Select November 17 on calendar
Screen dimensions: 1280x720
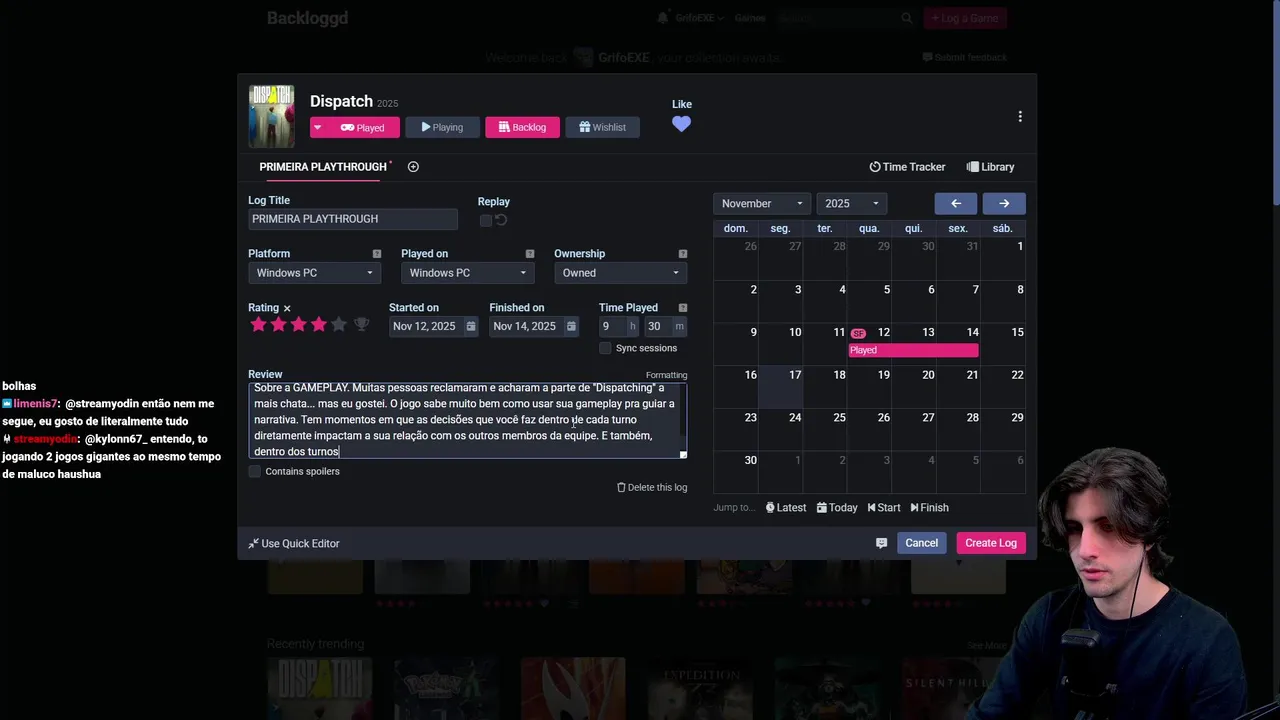[780, 387]
